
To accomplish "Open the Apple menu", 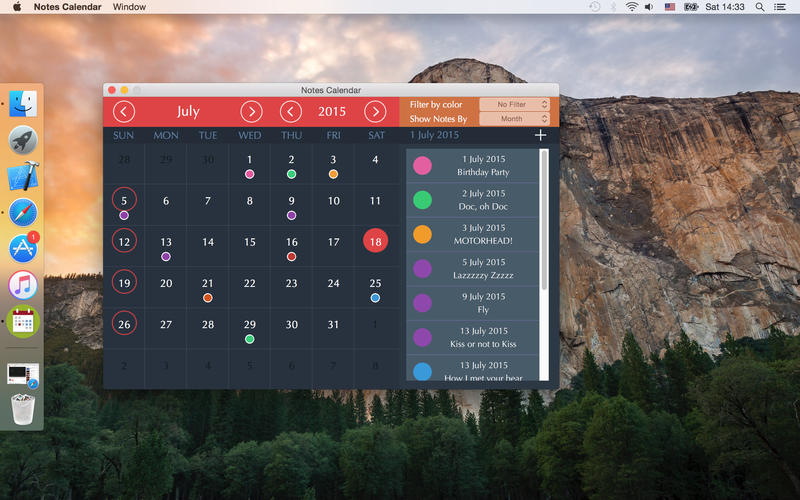I will tap(17, 7).
